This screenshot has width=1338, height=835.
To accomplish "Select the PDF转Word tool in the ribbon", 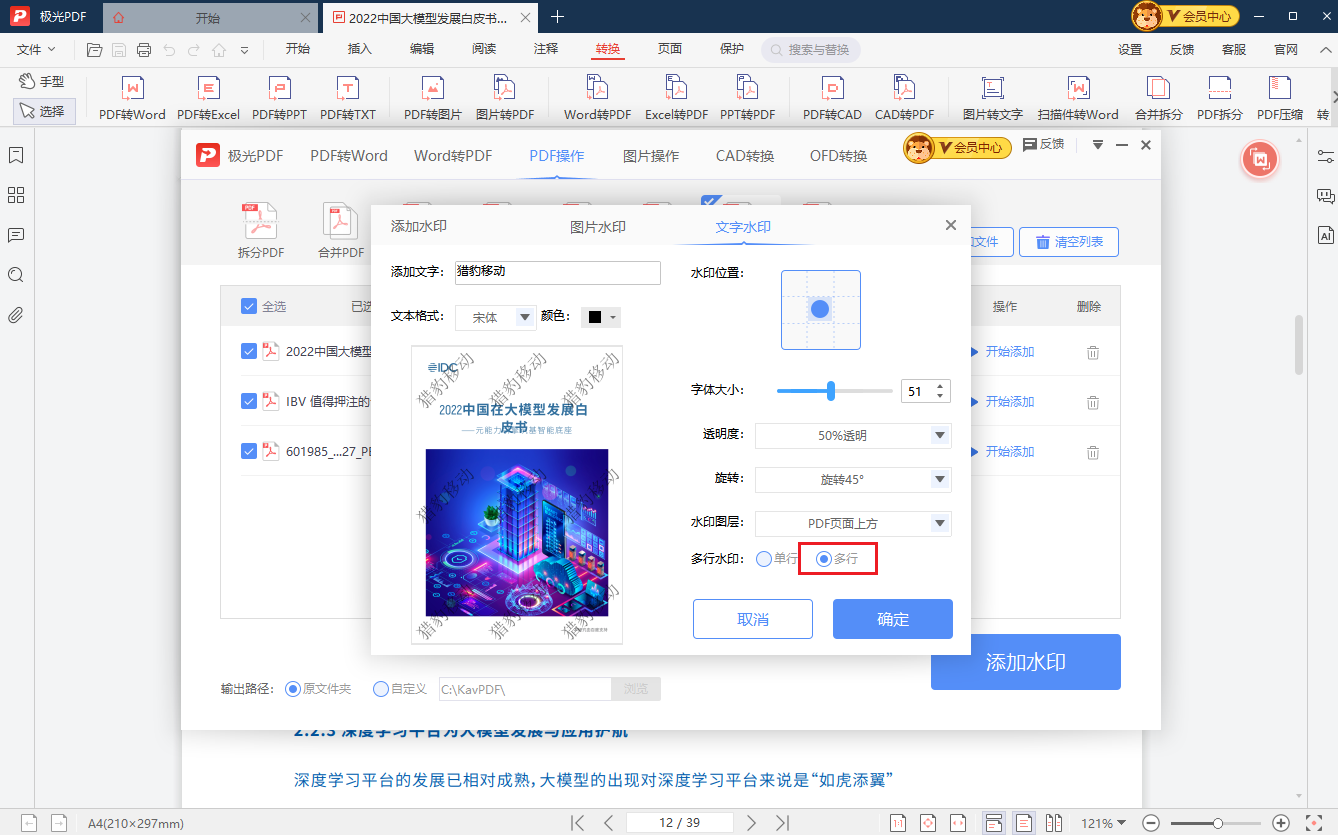I will pyautogui.click(x=133, y=97).
